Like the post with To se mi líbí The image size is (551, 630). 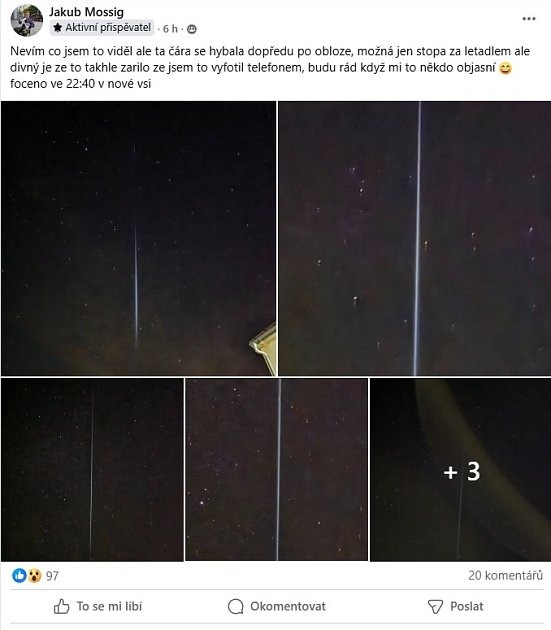pos(98,606)
